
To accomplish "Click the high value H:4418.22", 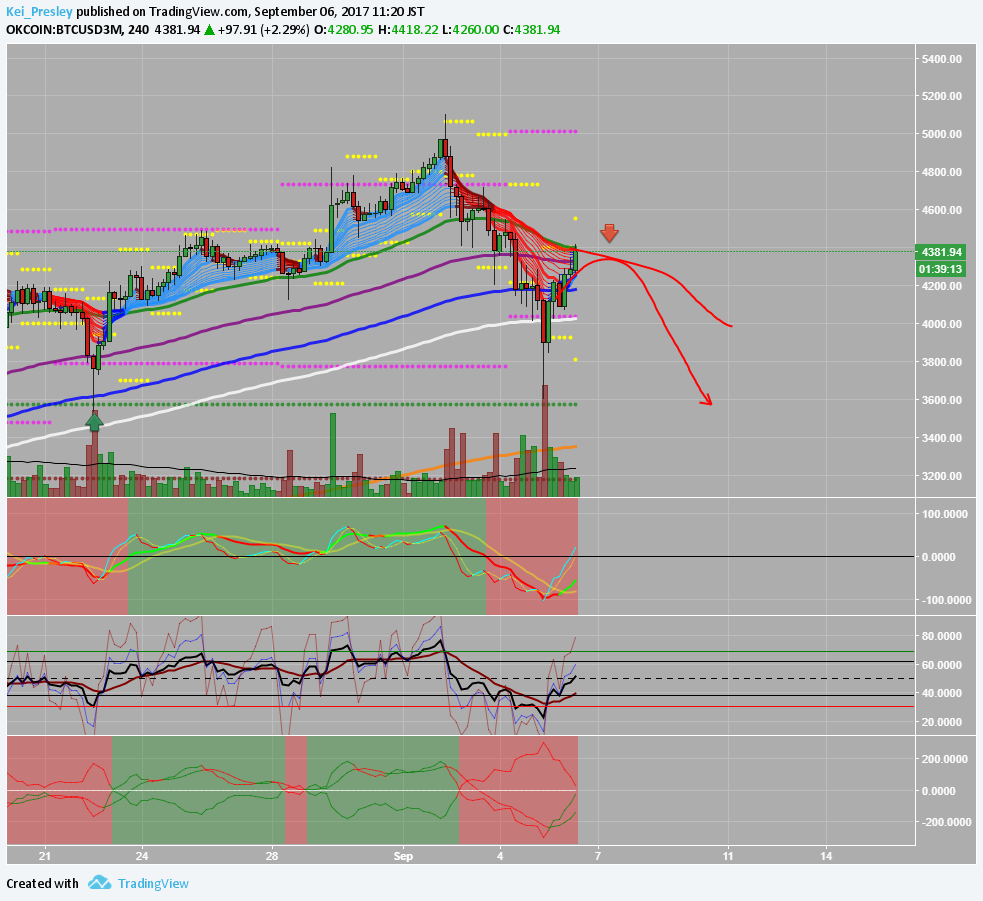I will 408,29.
